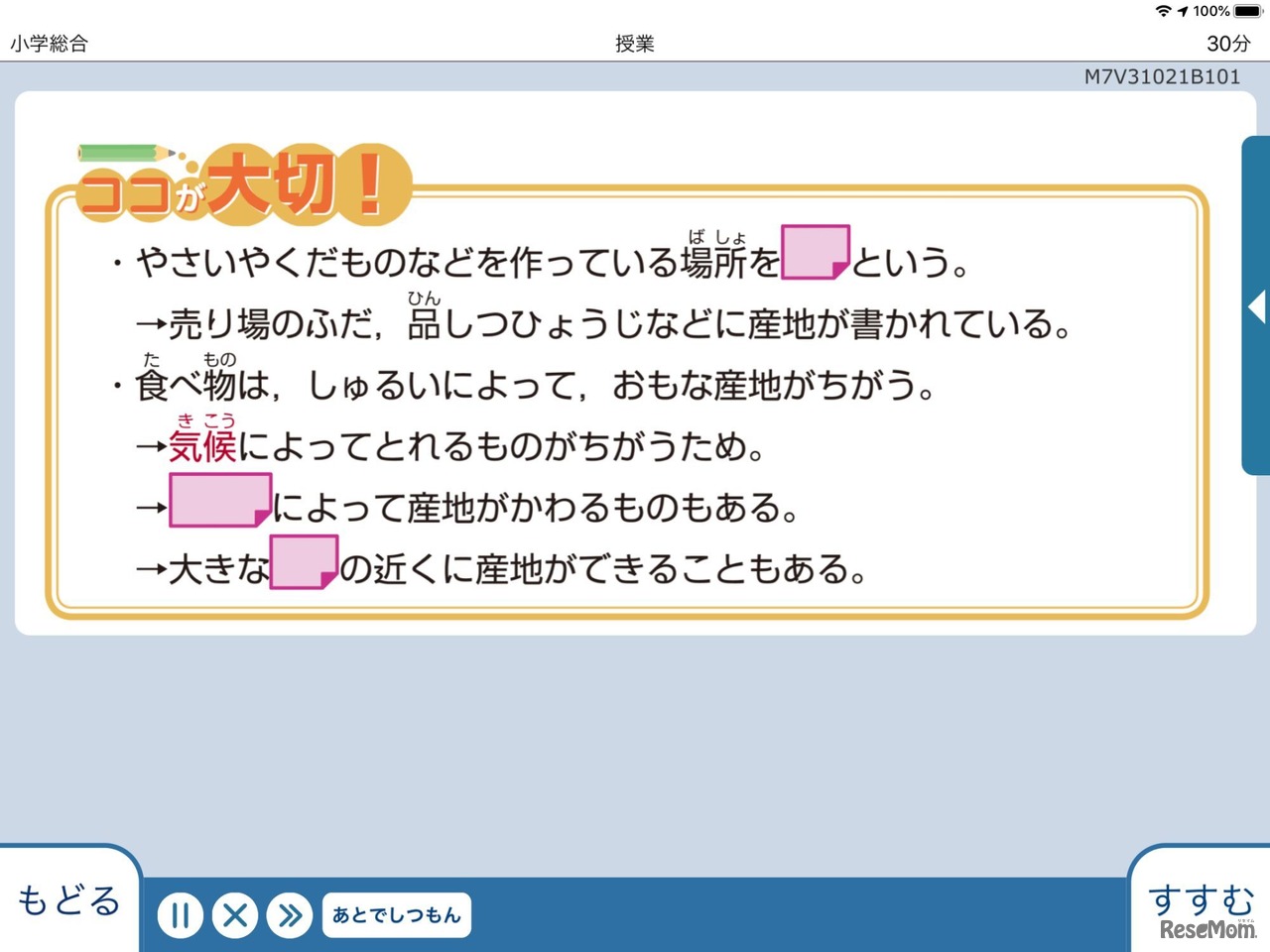This screenshot has width=1270, height=952.
Task: Click the X stop icon
Action: click(x=235, y=916)
